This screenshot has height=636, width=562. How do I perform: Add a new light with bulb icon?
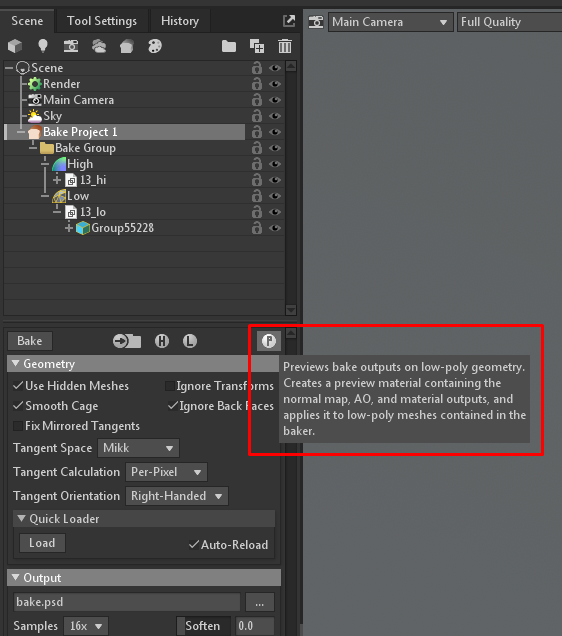point(43,46)
